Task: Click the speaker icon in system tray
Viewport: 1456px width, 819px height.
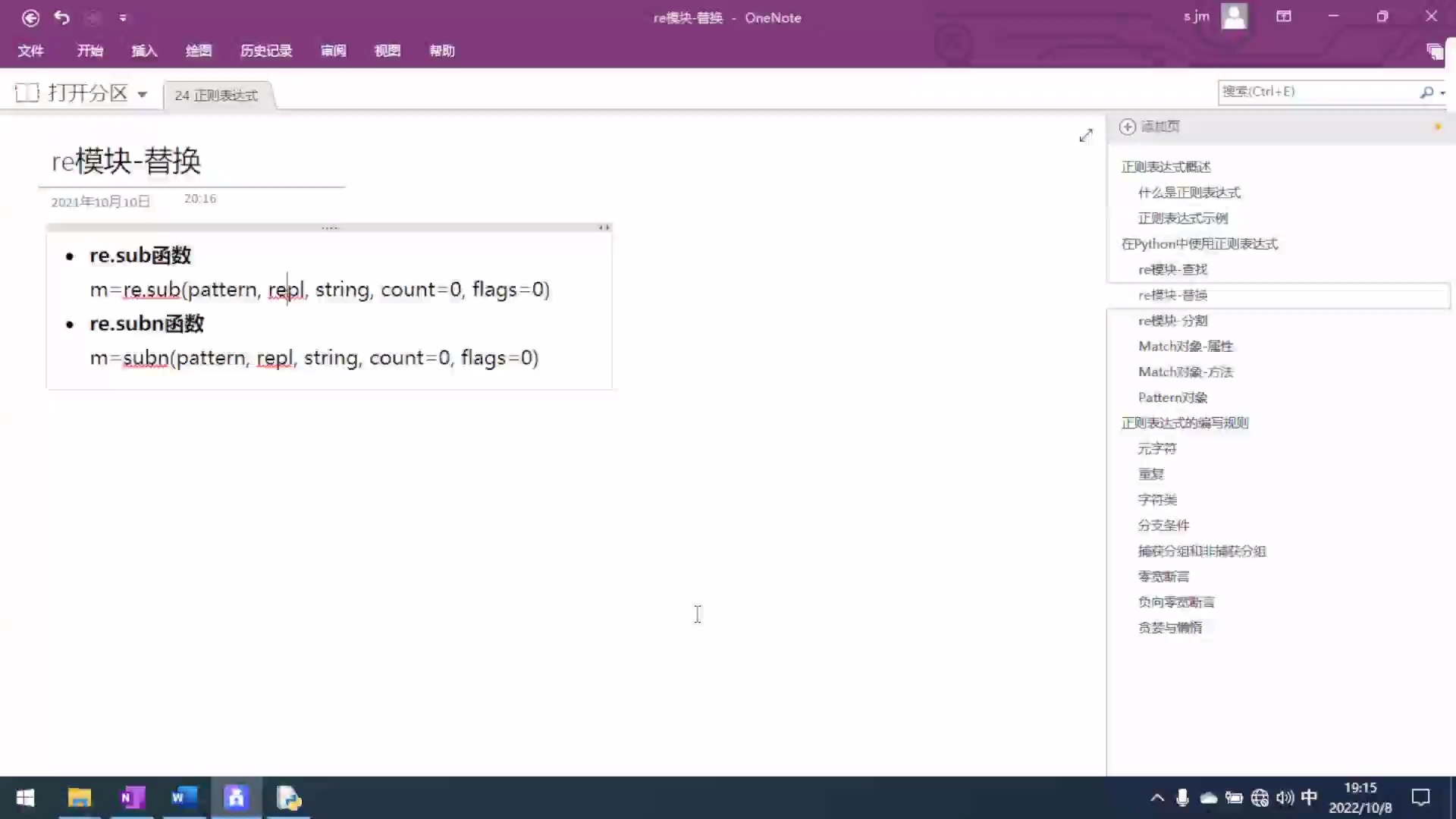Action: (x=1285, y=798)
